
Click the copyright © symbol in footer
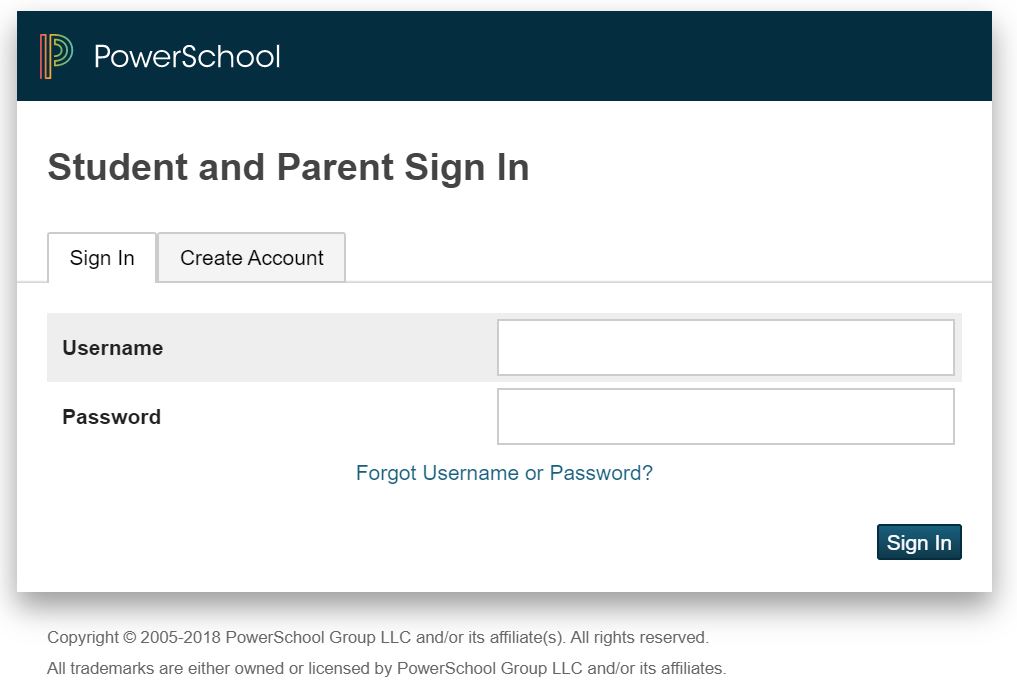point(129,637)
